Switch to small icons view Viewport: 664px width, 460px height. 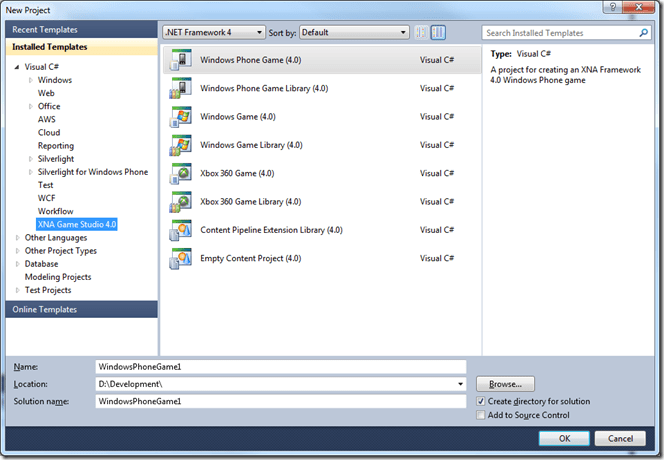click(421, 32)
